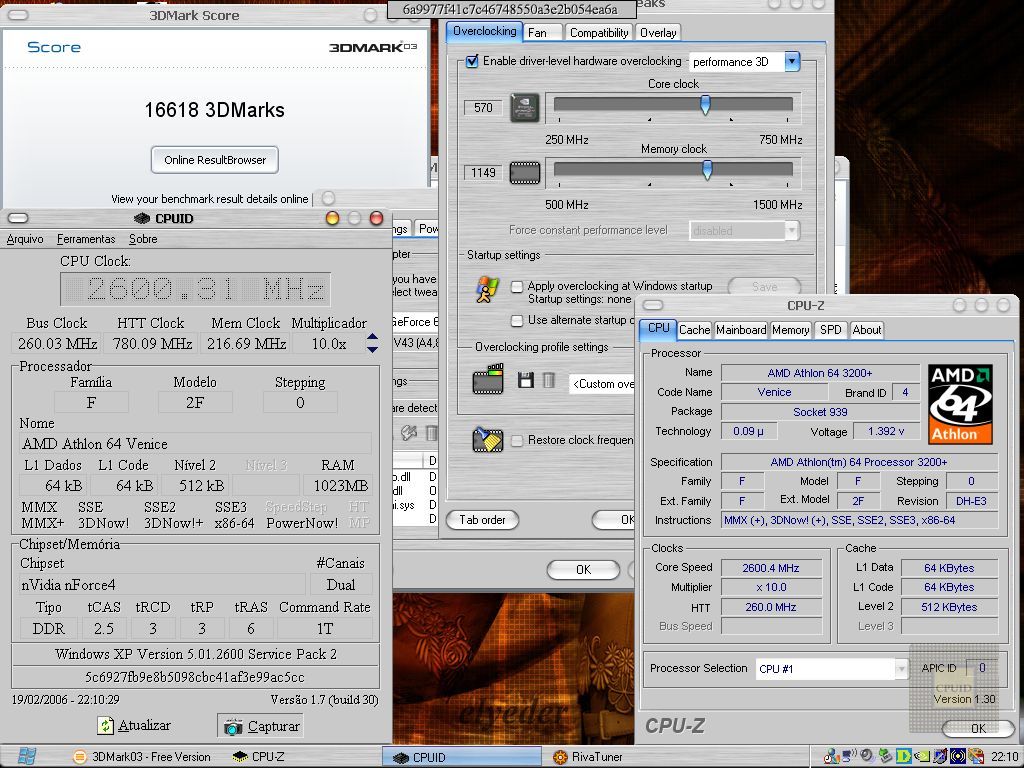Click the Windows startup settings icon

click(x=487, y=291)
